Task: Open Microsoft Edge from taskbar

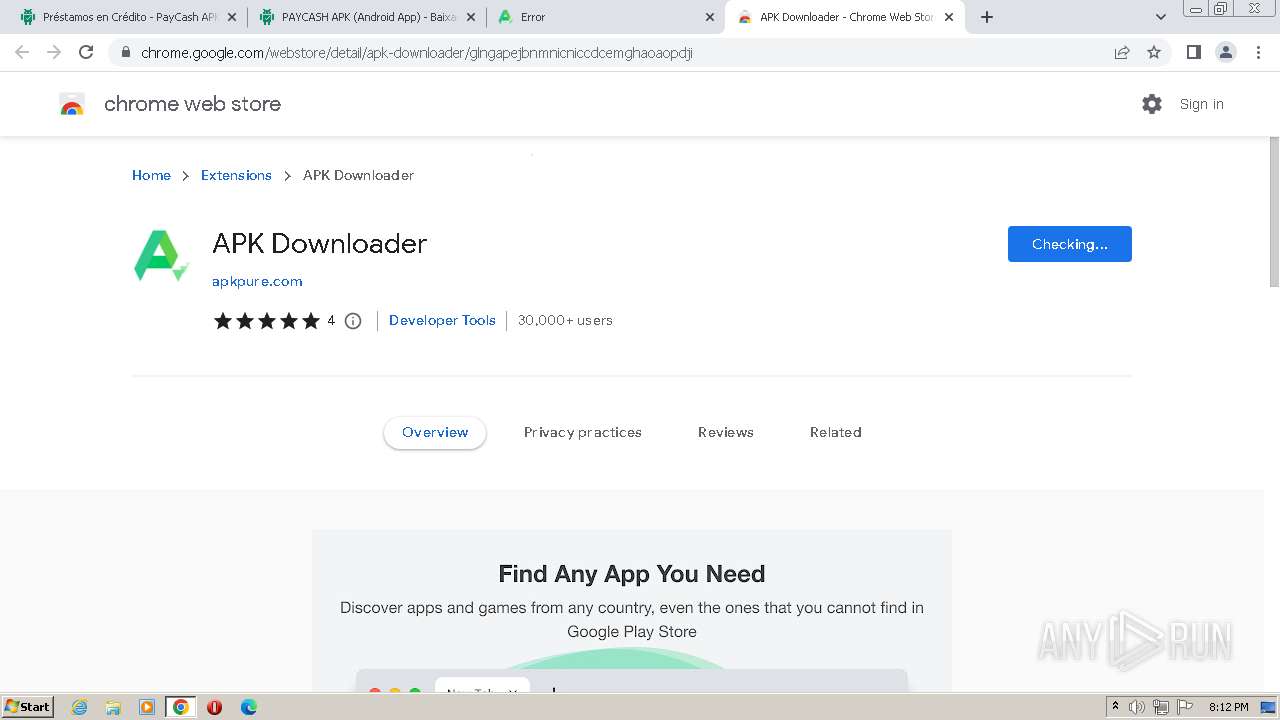Action: tap(249, 707)
